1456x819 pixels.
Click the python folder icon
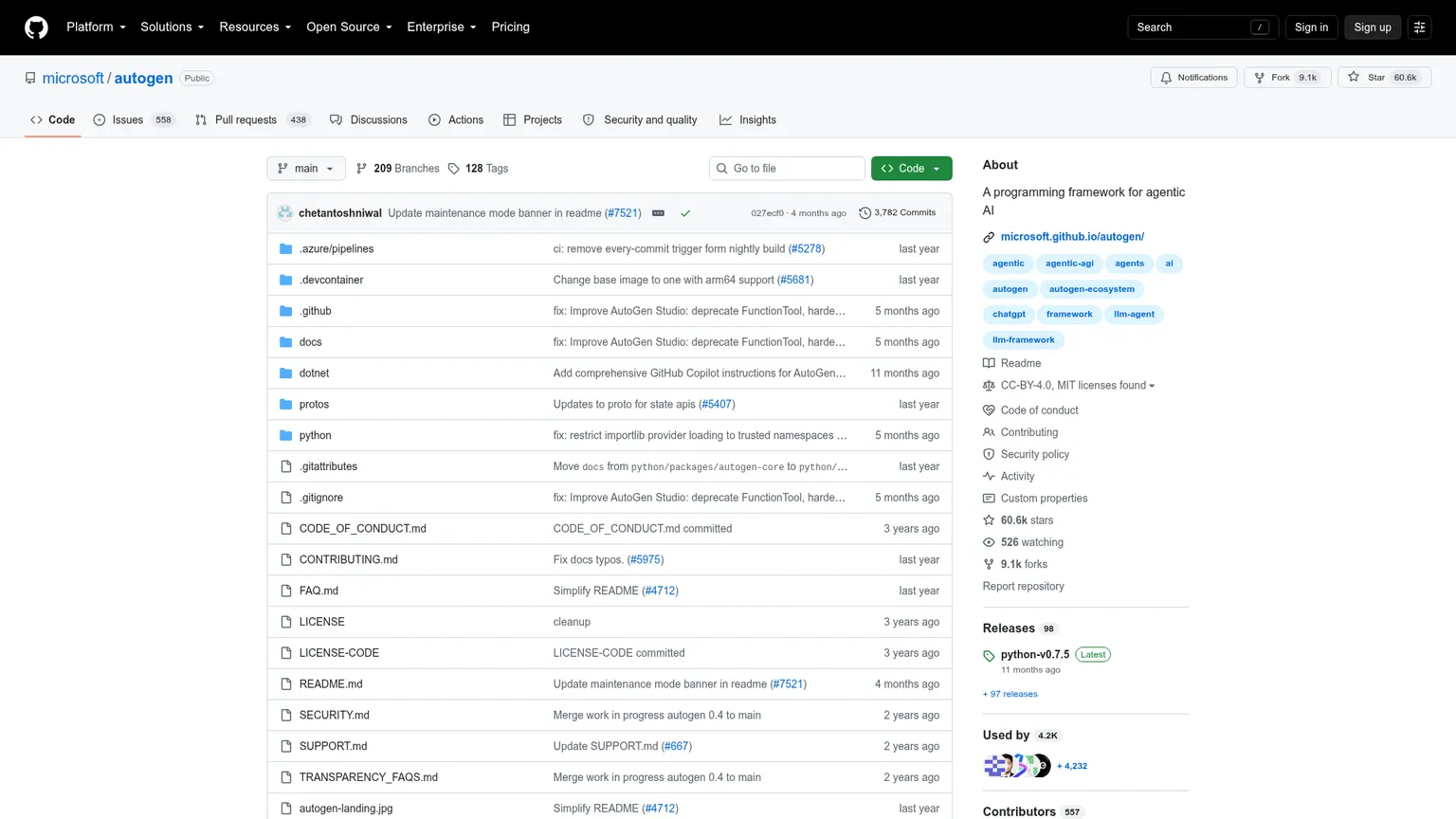click(x=285, y=435)
